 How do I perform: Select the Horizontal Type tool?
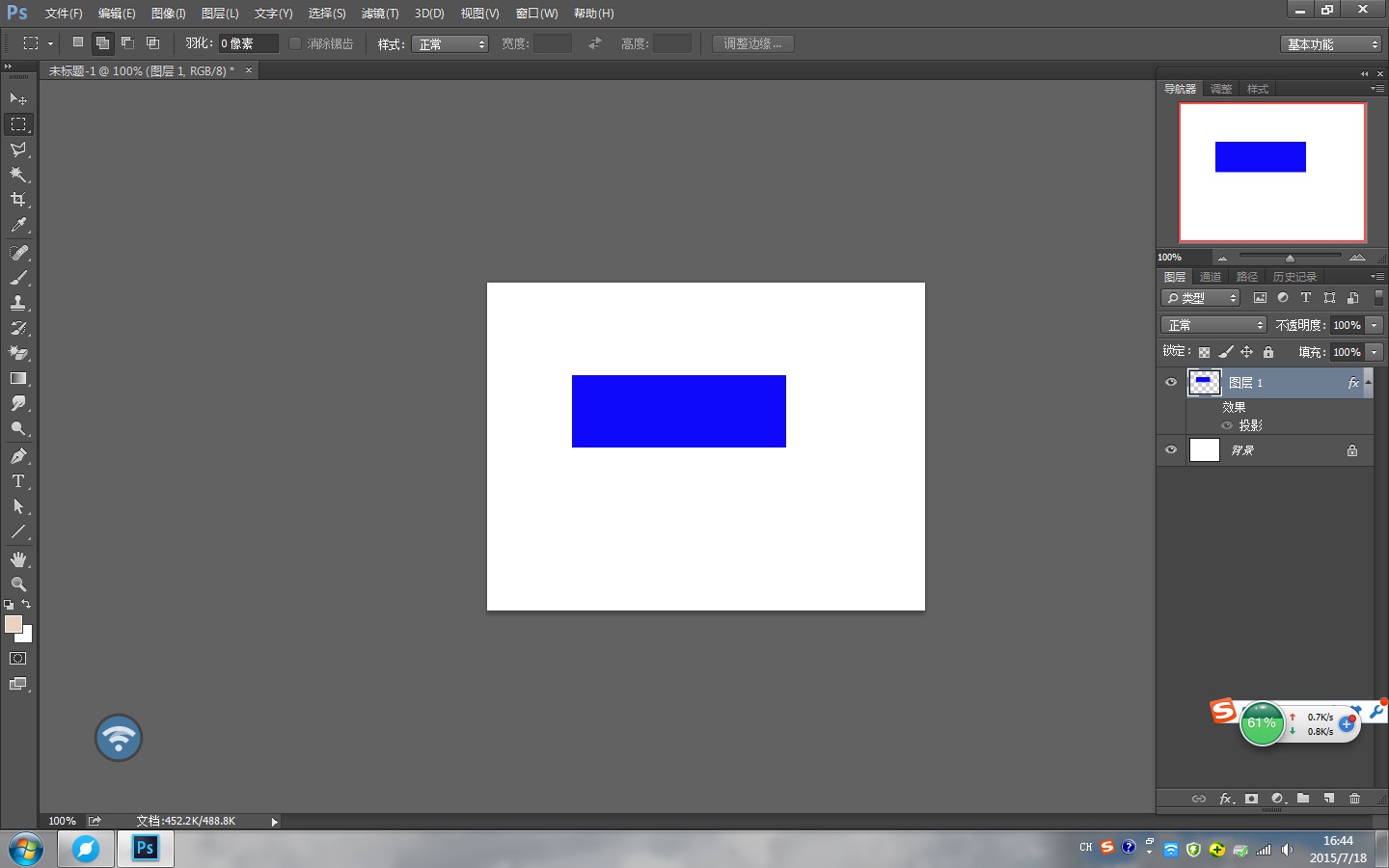17,481
